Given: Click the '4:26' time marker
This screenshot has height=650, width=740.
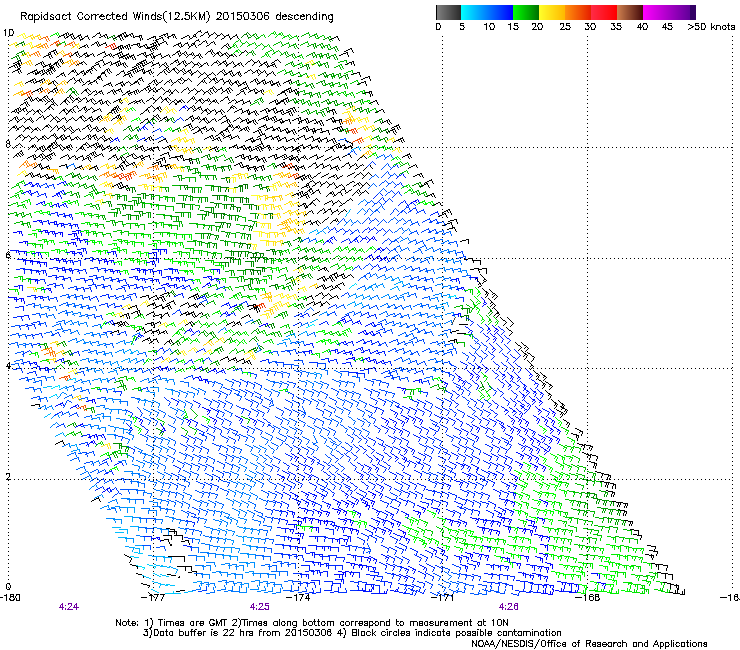Looking at the screenshot, I should [x=509, y=607].
